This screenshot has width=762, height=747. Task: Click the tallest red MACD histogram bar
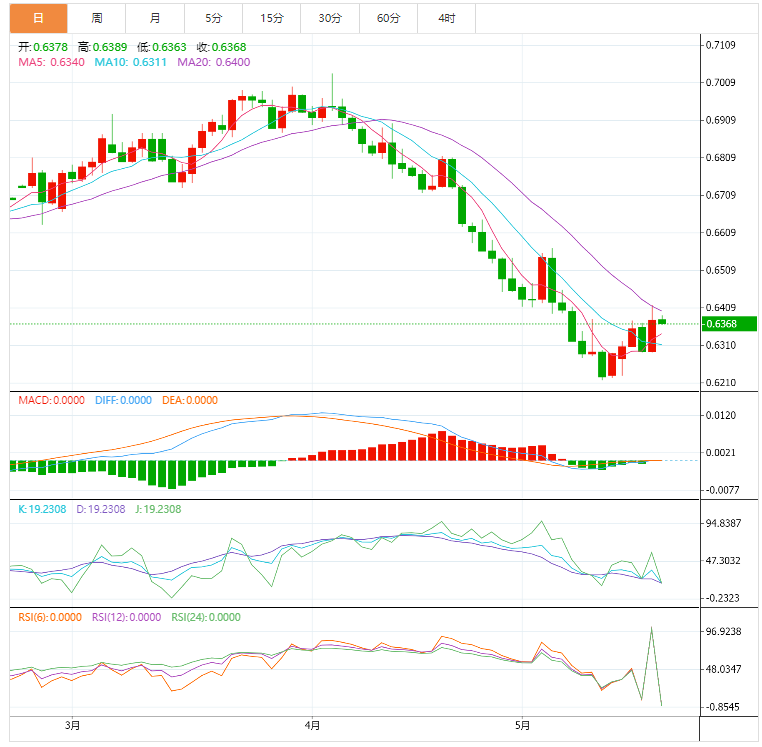click(442, 446)
